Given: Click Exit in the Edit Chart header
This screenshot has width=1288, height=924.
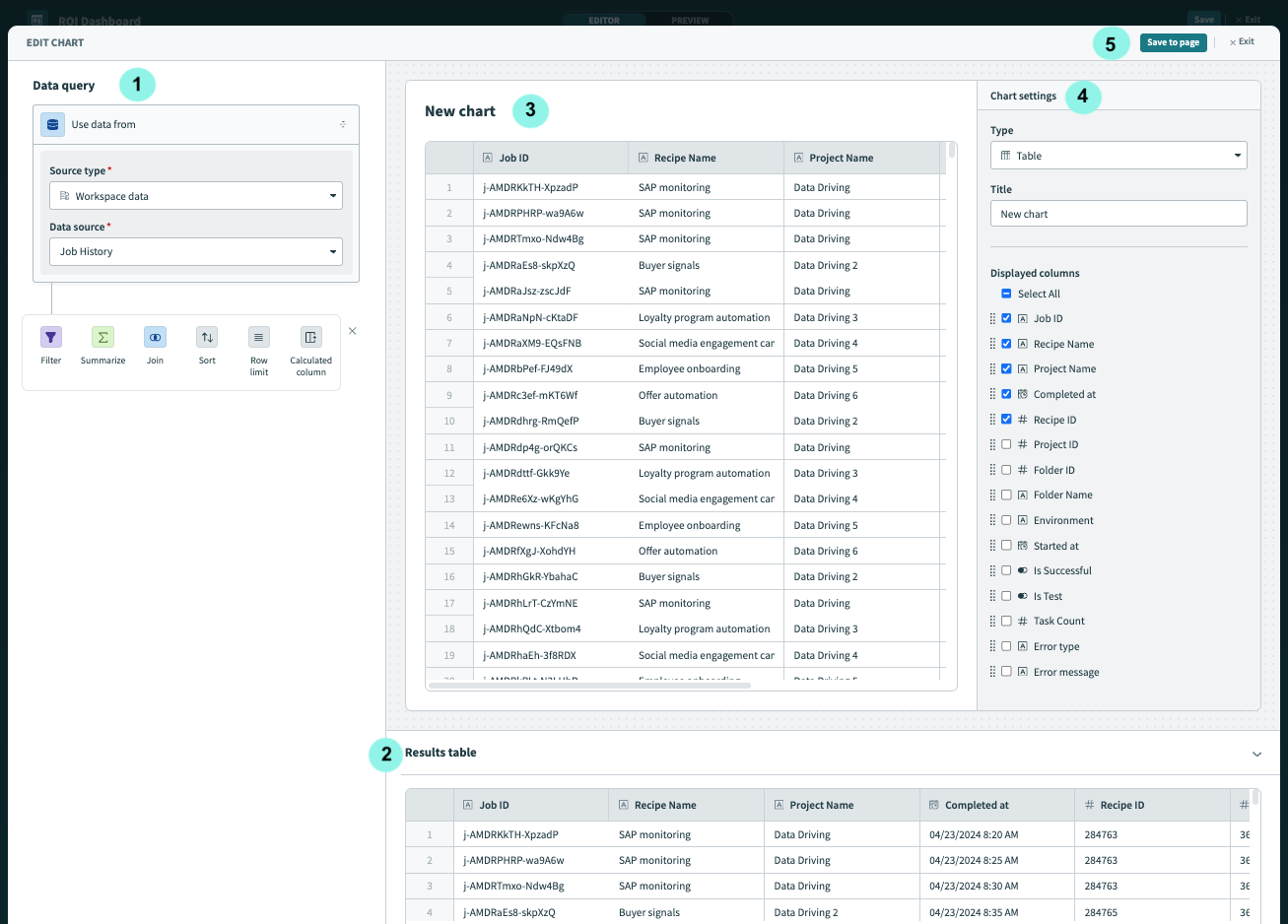Looking at the screenshot, I should point(1242,42).
